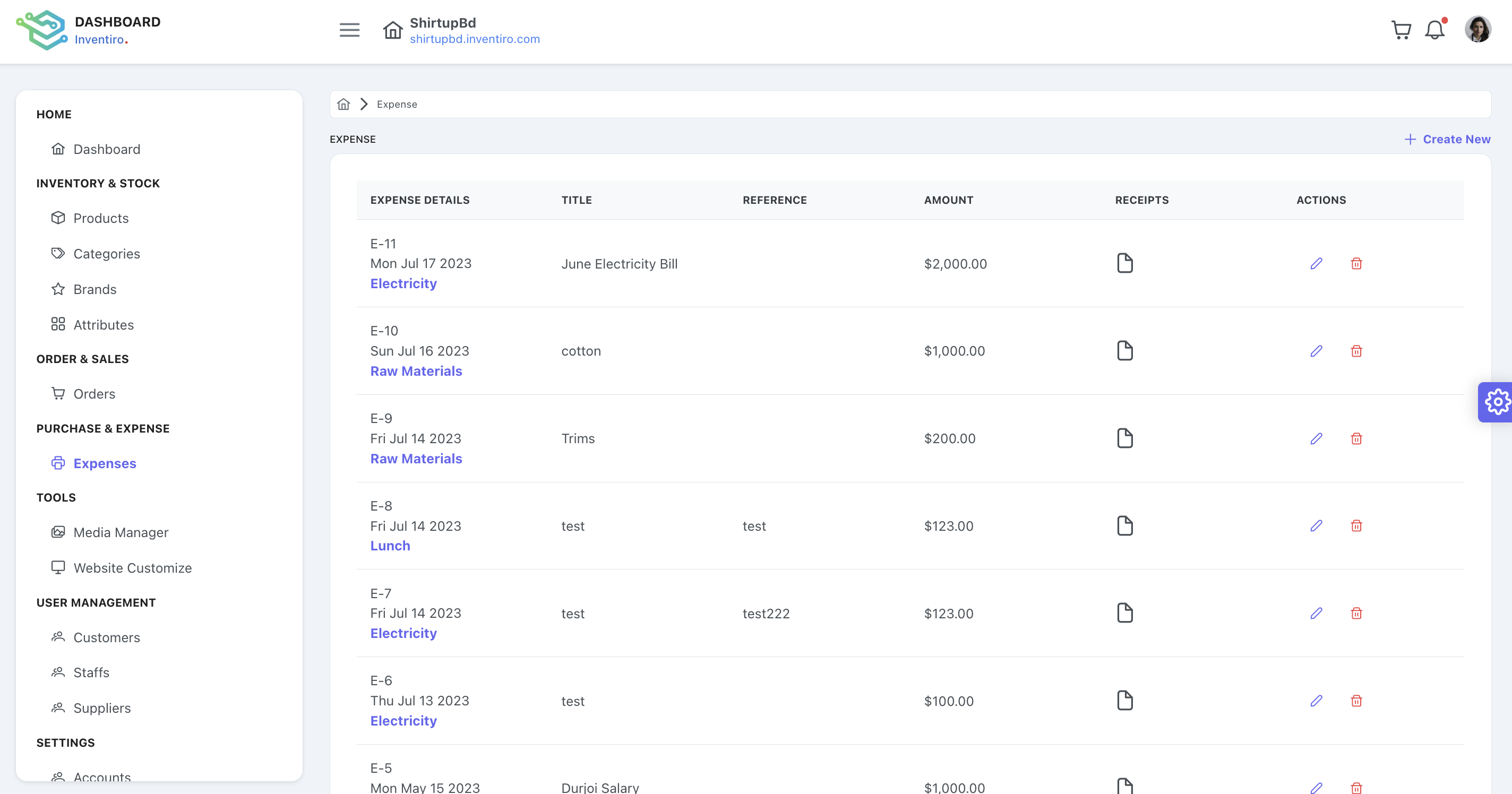This screenshot has height=794, width=1512.
Task: Delete expense E-6
Action: 1356,701
